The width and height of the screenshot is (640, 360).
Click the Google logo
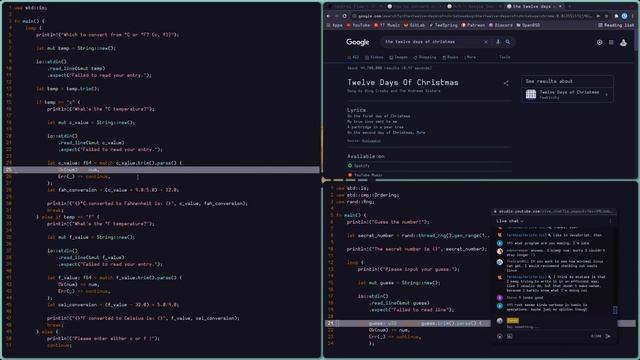point(358,42)
